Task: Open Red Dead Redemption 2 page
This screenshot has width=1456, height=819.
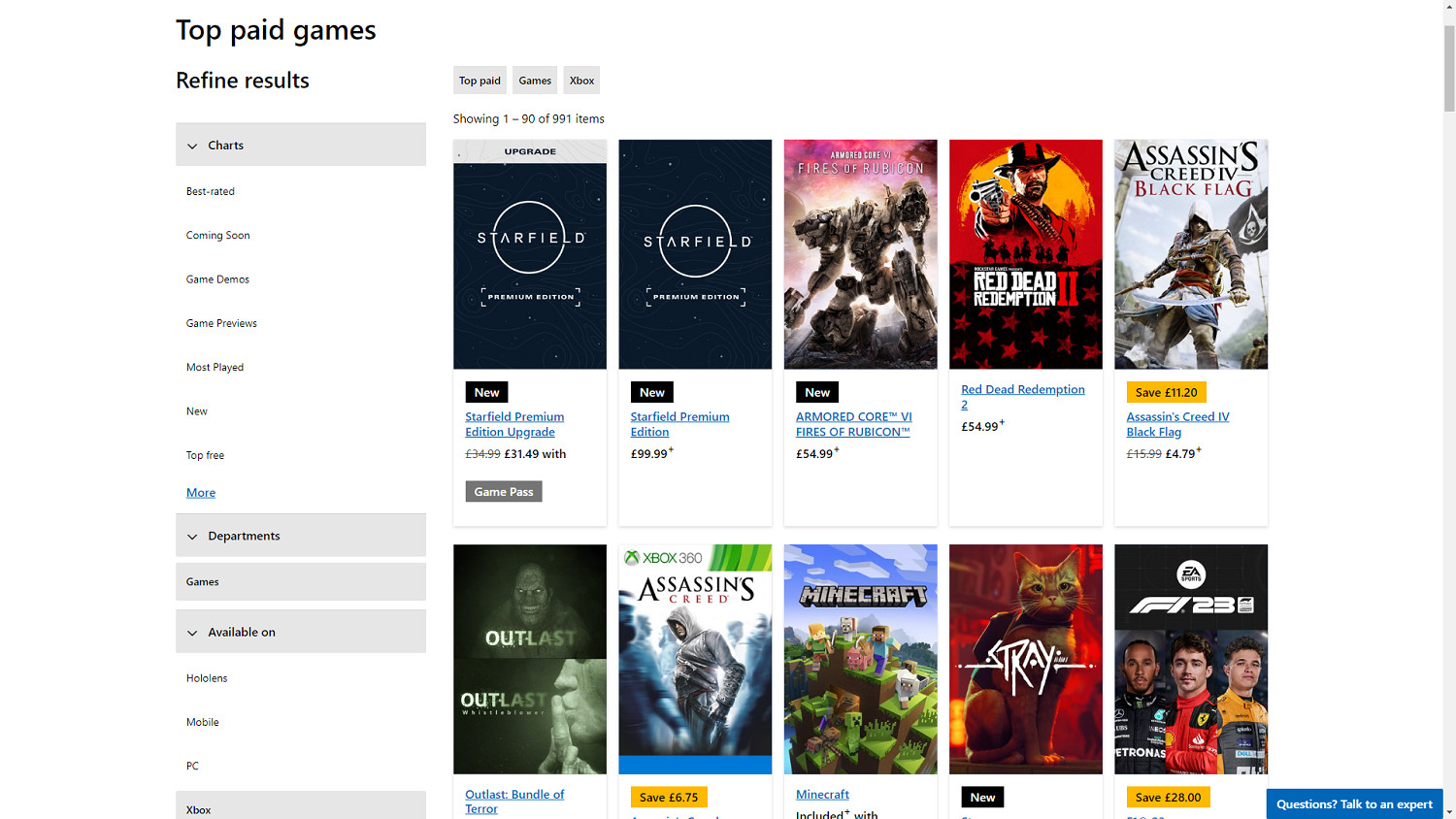Action: [1022, 397]
